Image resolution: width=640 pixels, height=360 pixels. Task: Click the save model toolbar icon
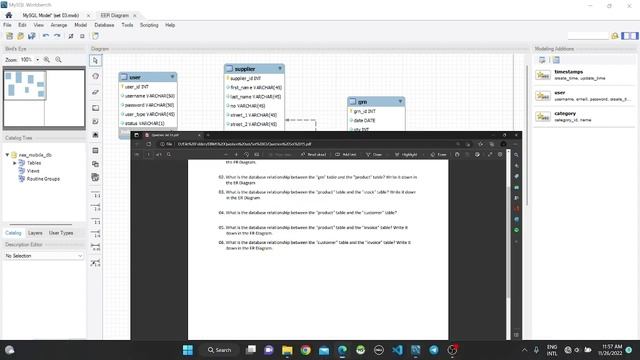click(x=31, y=36)
